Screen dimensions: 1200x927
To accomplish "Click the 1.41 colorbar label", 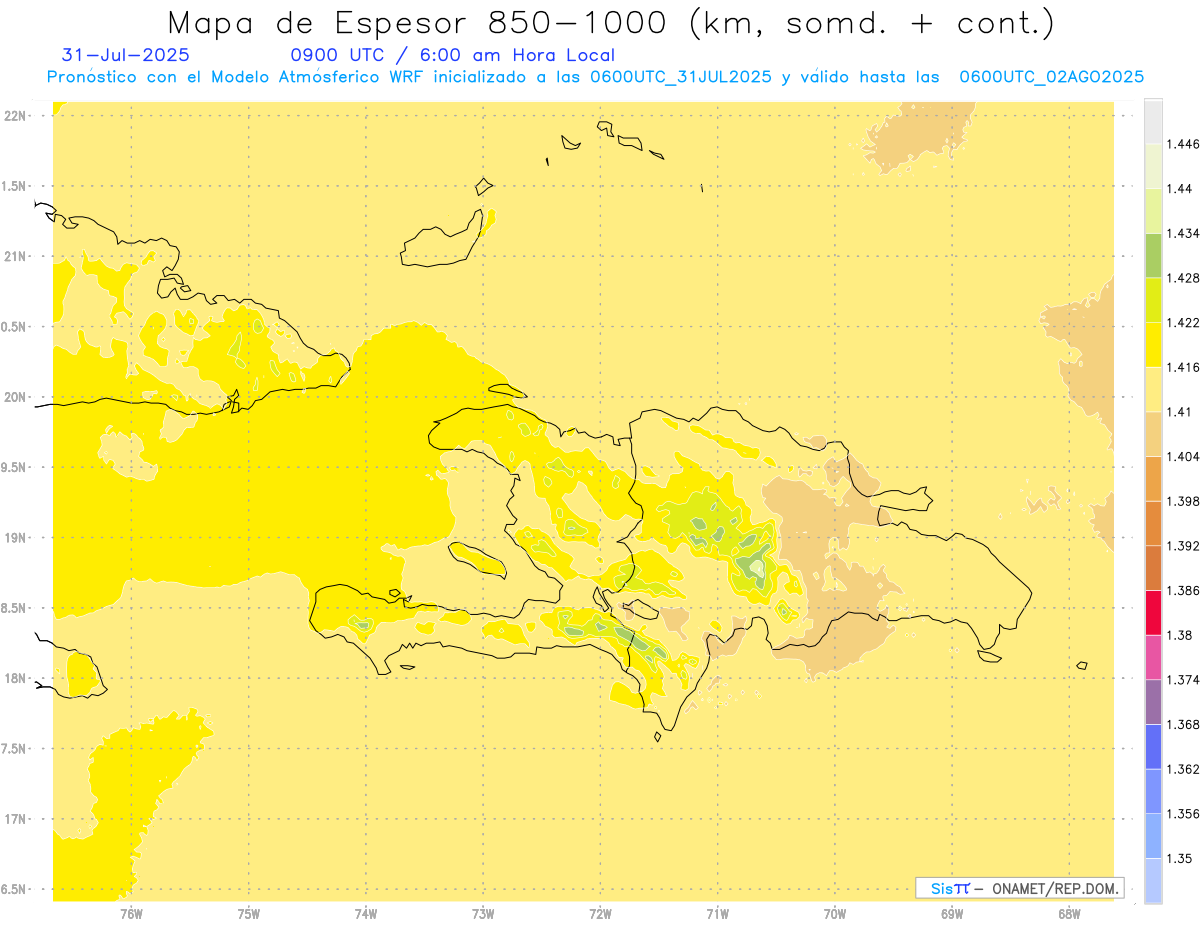I will pos(1179,412).
